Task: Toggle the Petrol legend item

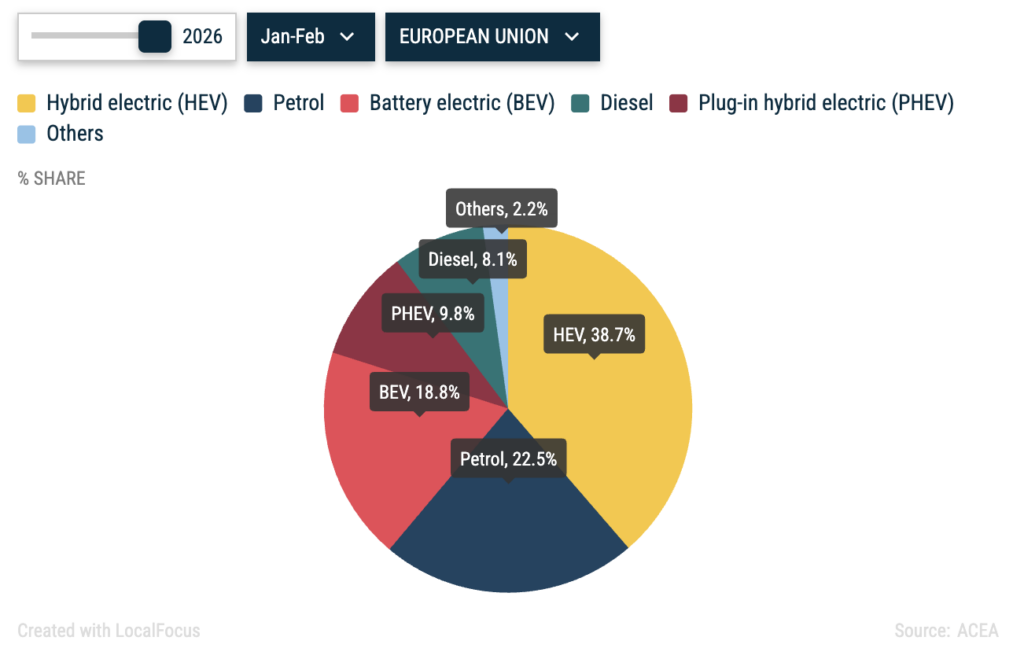Action: [x=284, y=103]
